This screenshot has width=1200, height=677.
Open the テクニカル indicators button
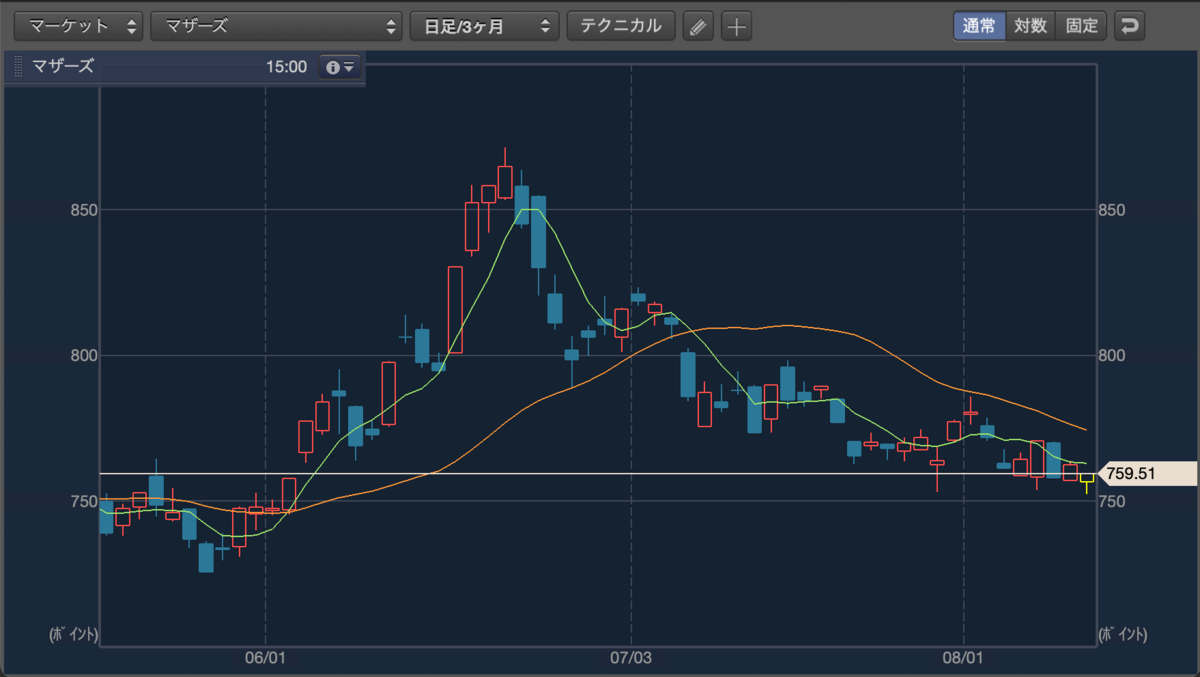pyautogui.click(x=621, y=26)
